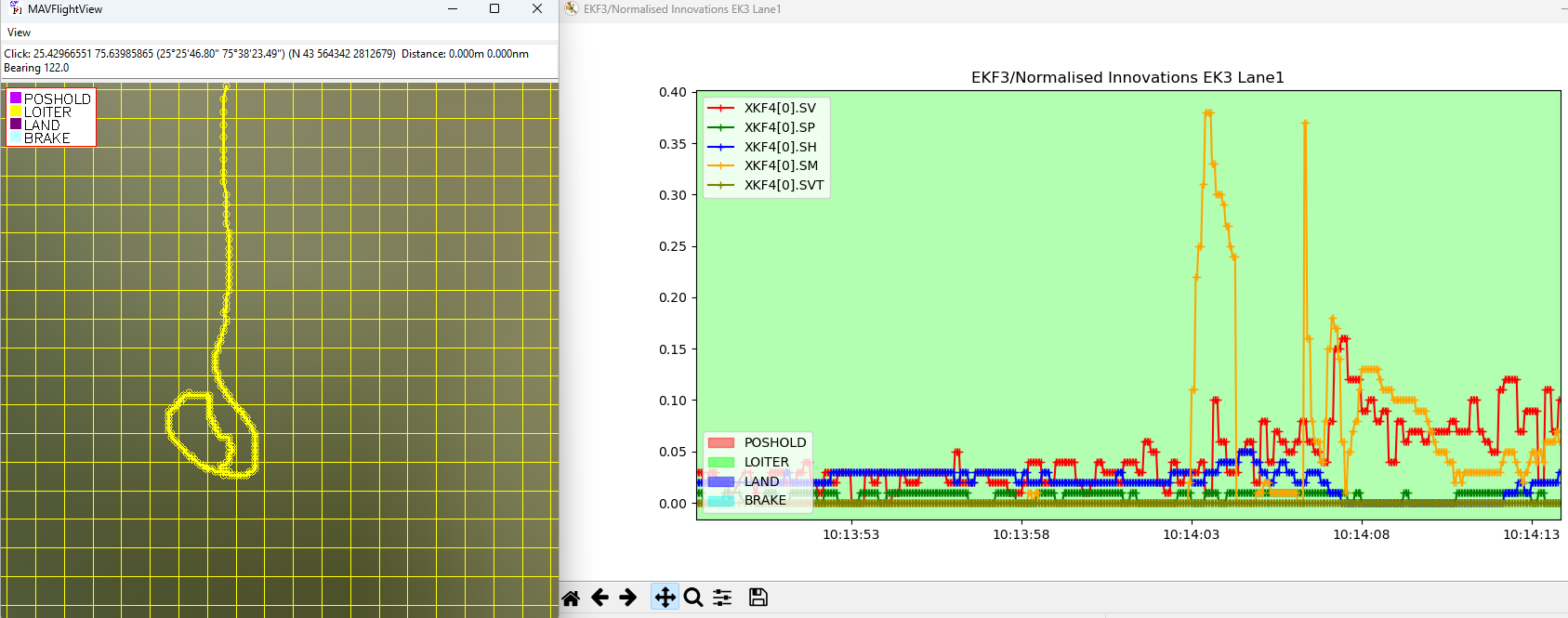The width and height of the screenshot is (1568, 618).
Task: Click the 10:14:03 tick label on the time axis
Action: 1191,534
